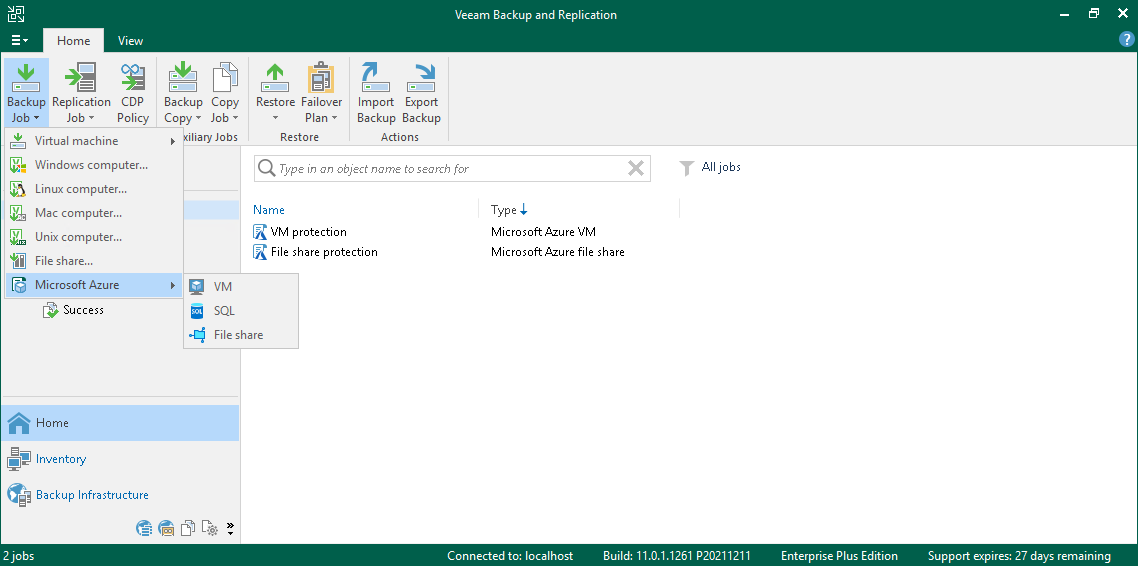Screen dimensions: 1138x566
Task: Click the Backup Infrastructure globe icon
Action: pos(19,495)
